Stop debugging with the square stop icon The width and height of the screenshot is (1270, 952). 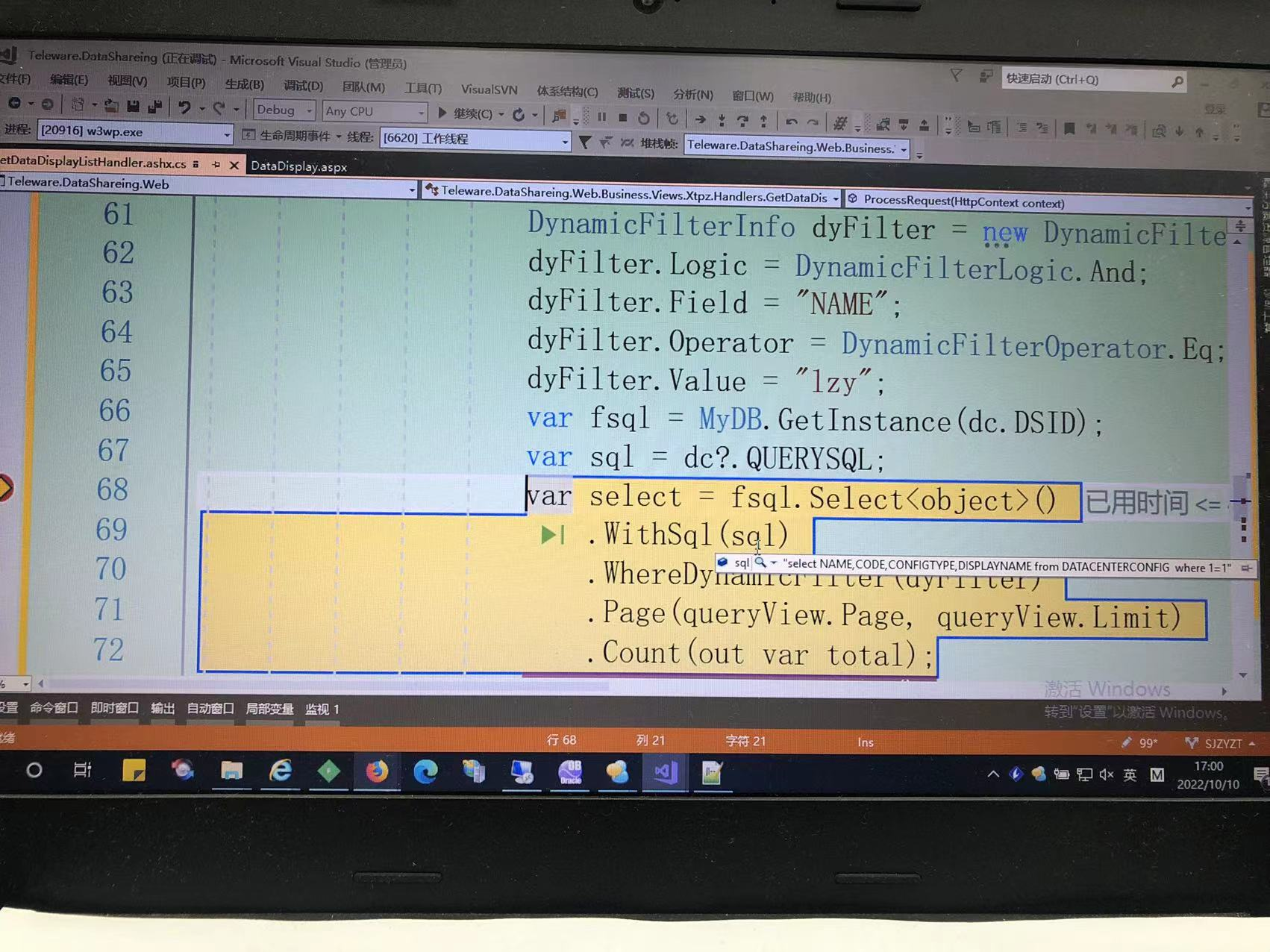(x=622, y=117)
